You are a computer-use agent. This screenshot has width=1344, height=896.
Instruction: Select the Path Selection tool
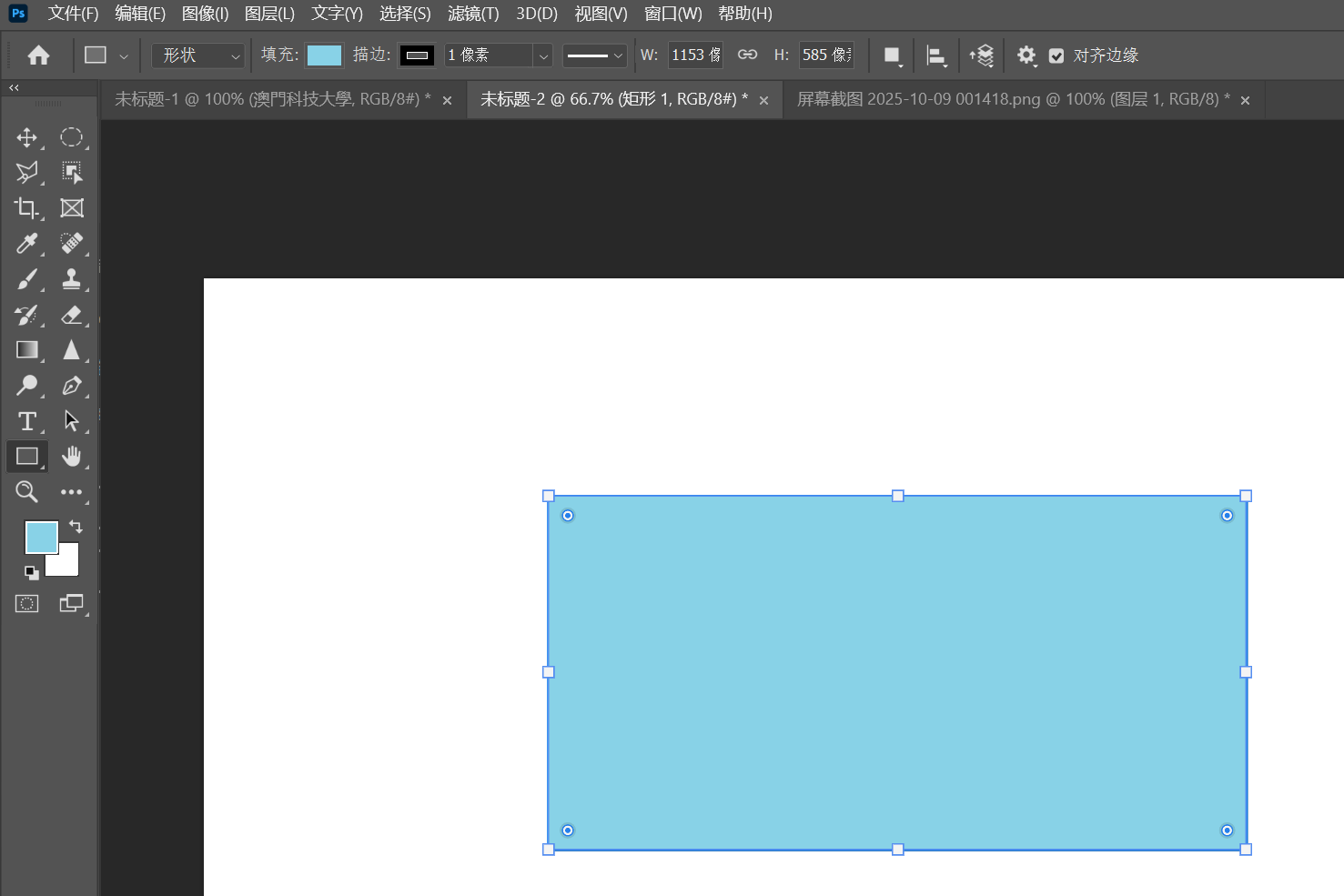(72, 421)
